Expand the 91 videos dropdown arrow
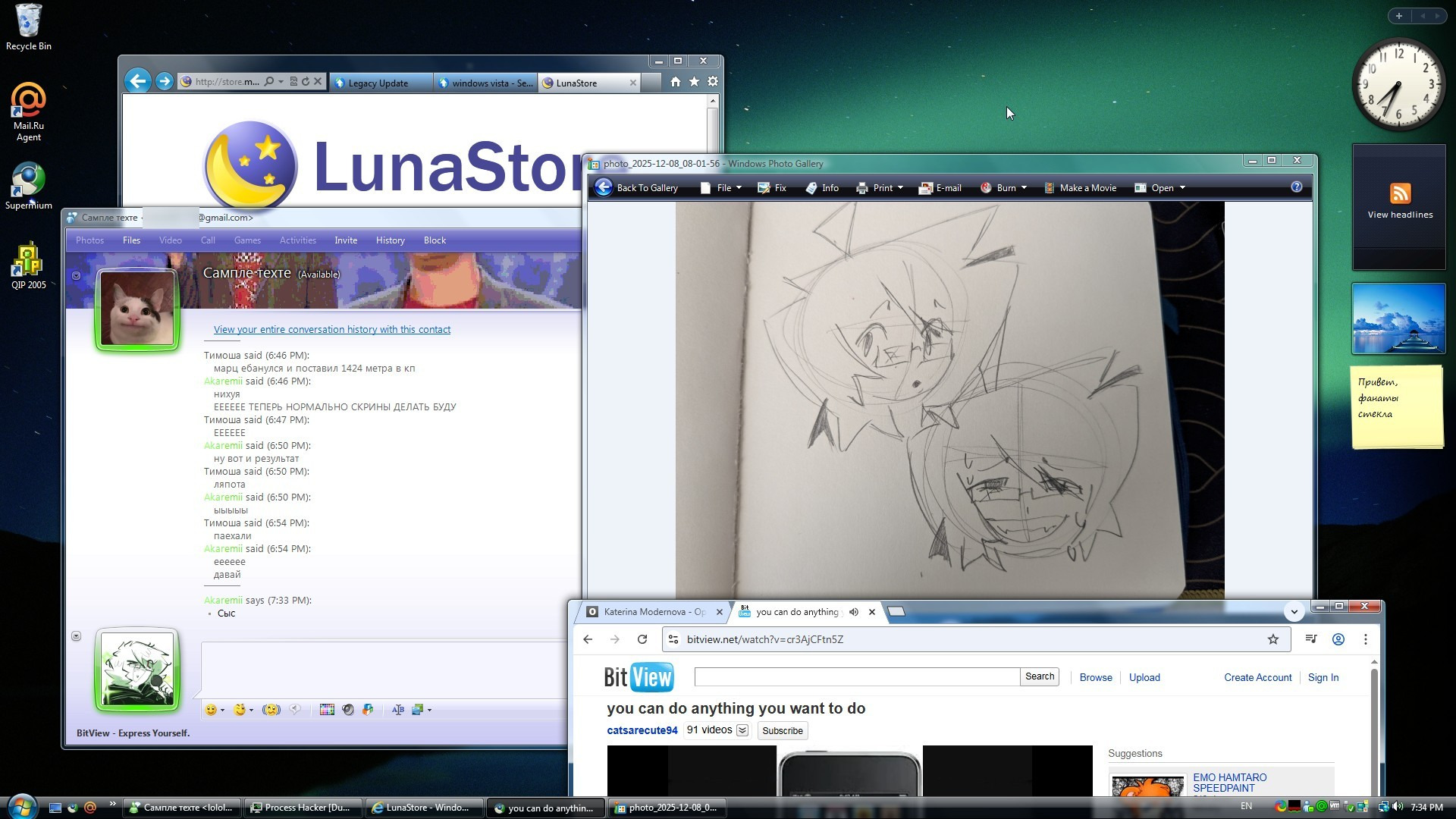Viewport: 1456px width, 819px height. [742, 730]
